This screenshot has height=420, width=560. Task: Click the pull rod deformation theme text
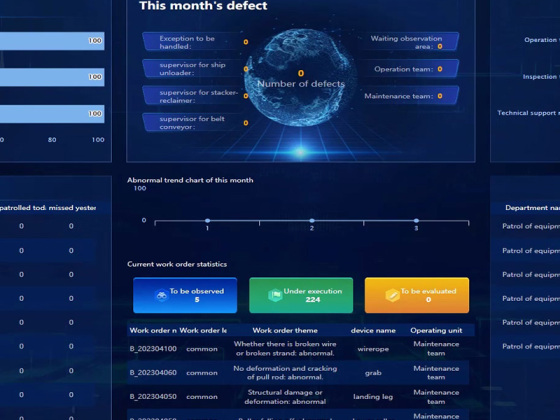285,372
